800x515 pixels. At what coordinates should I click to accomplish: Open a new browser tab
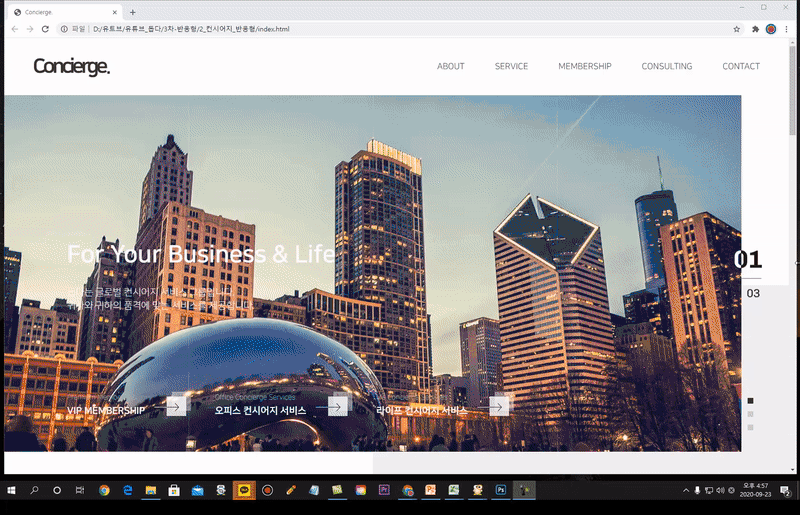click(133, 12)
